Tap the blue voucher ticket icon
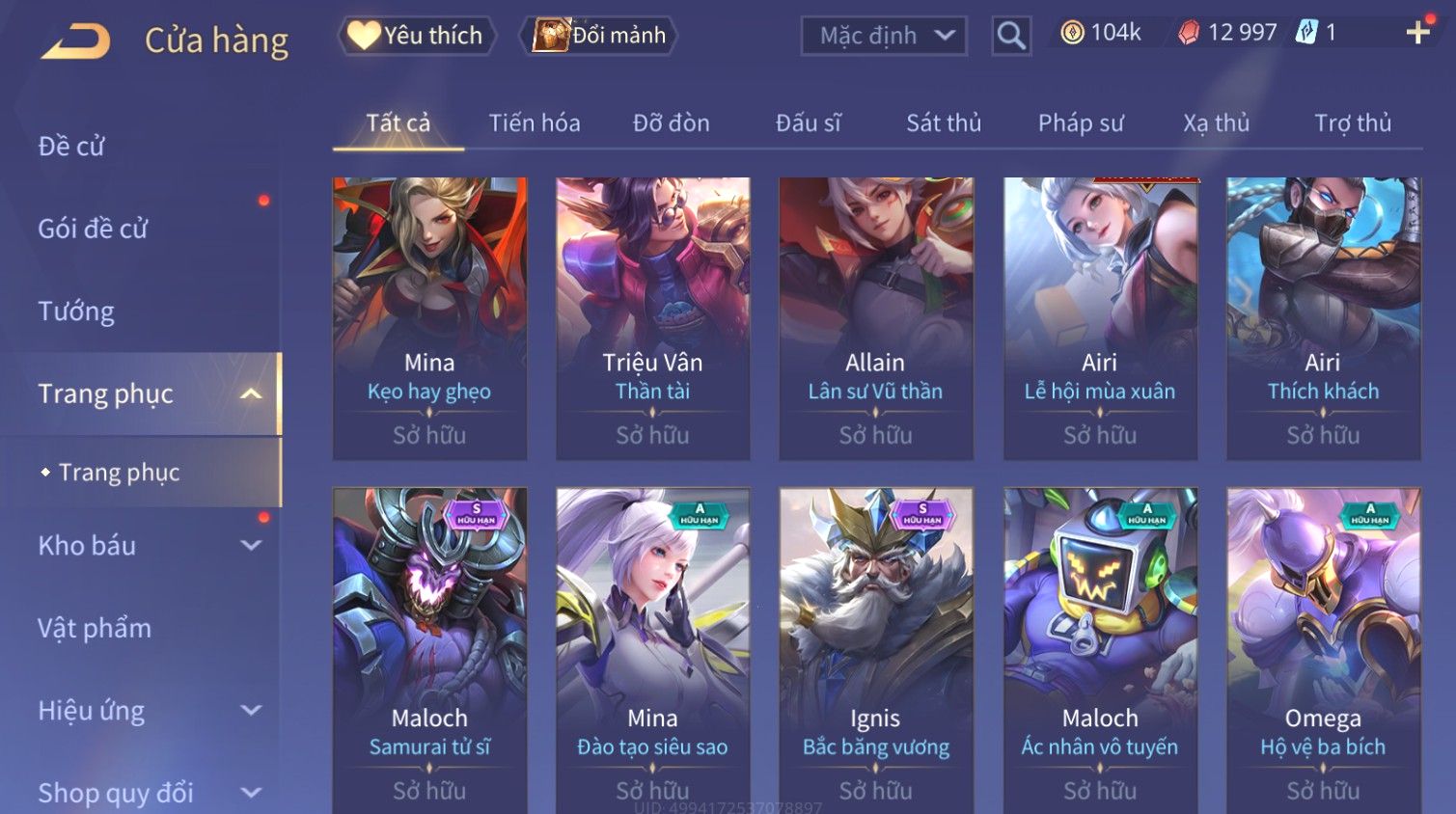1456x814 pixels. coord(1306,32)
